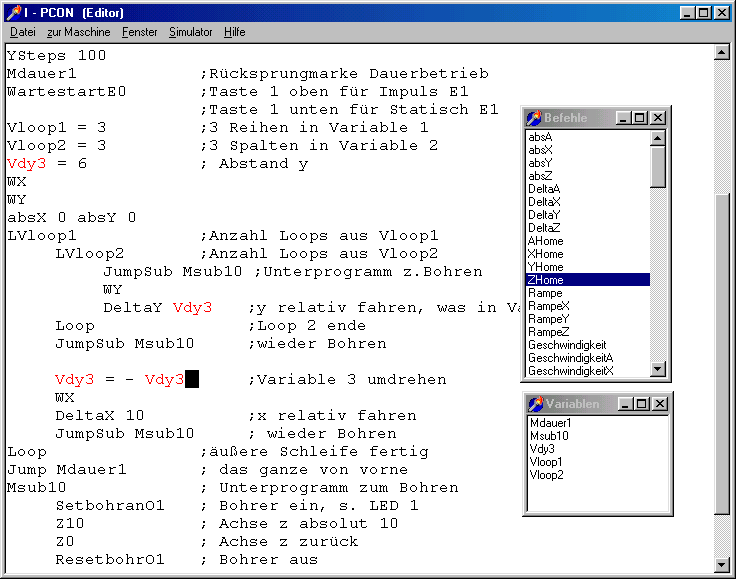Click the Befehle window title icon

pos(534,118)
